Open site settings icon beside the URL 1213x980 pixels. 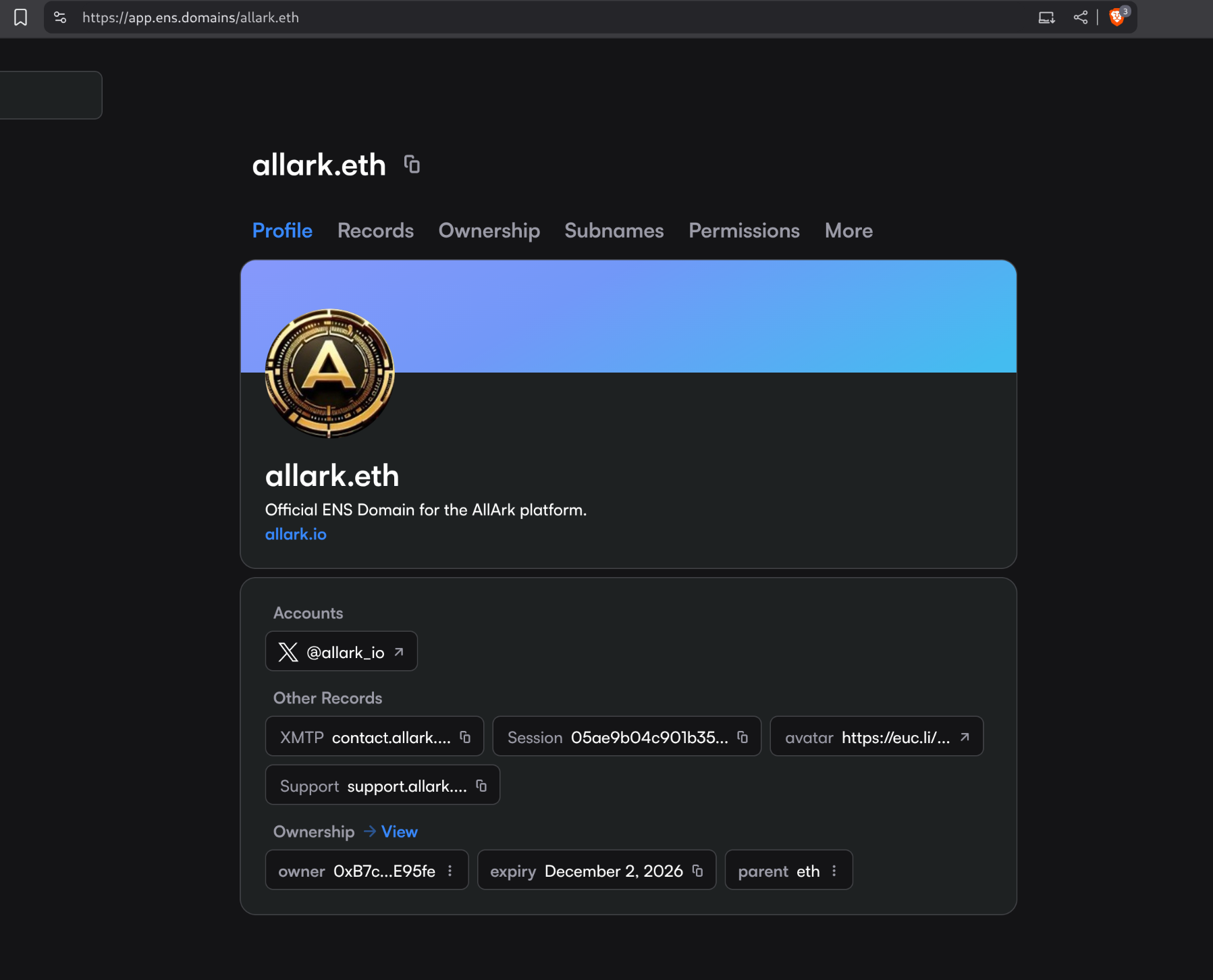click(x=60, y=18)
